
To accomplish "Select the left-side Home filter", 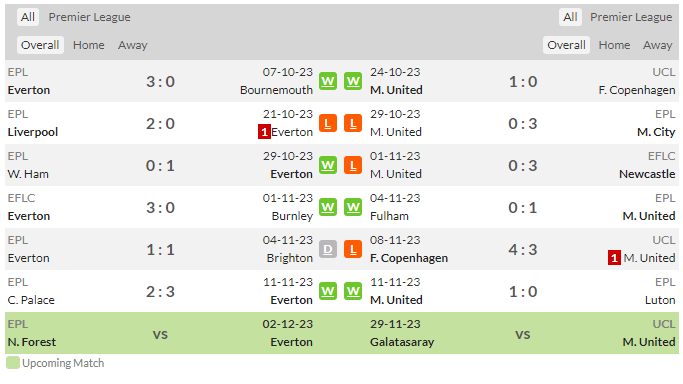I will coord(88,45).
